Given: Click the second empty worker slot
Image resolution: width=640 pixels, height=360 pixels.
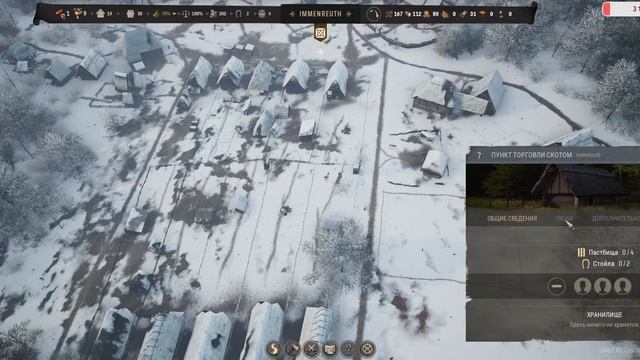Looking at the screenshot, I should (602, 286).
